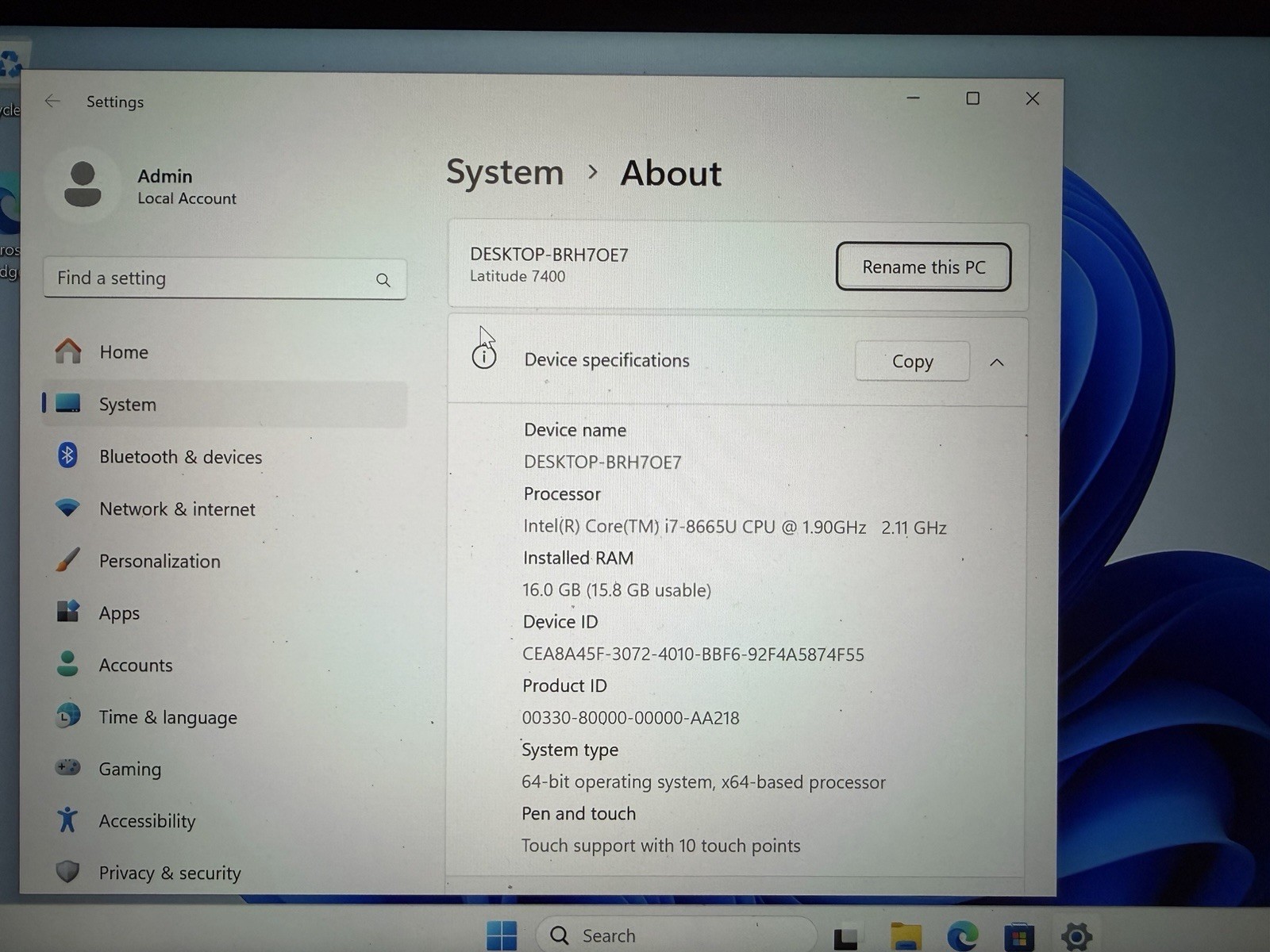The width and height of the screenshot is (1270, 952).
Task: Click the Device specifications heading
Action: pyautogui.click(x=607, y=360)
